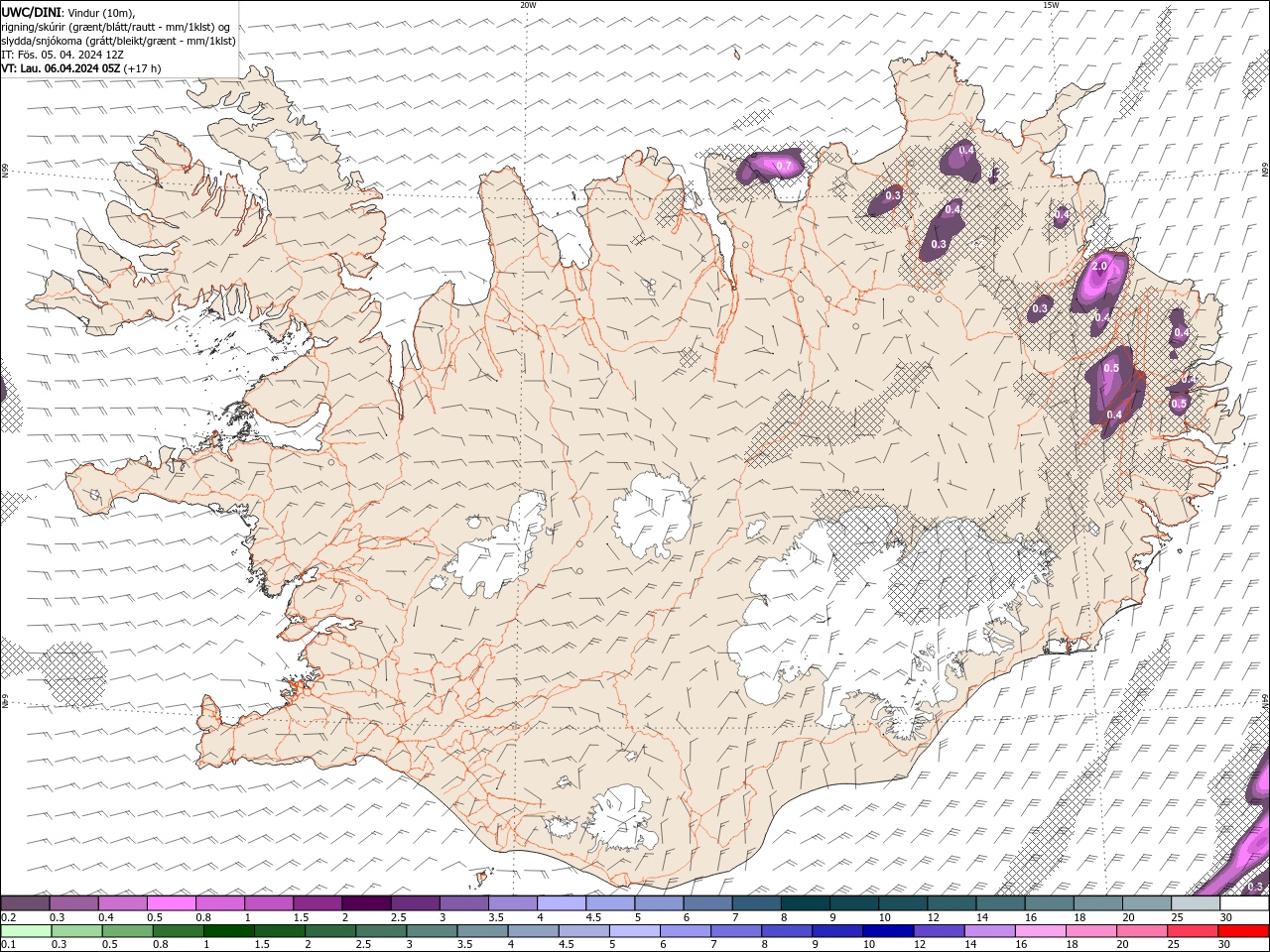The height and width of the screenshot is (952, 1270).
Task: Click the 20W longitude label
Action: (529, 5)
